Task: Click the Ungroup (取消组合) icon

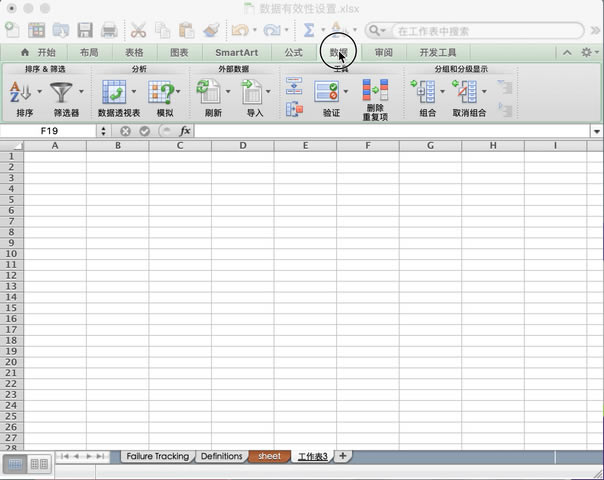Action: pos(465,93)
